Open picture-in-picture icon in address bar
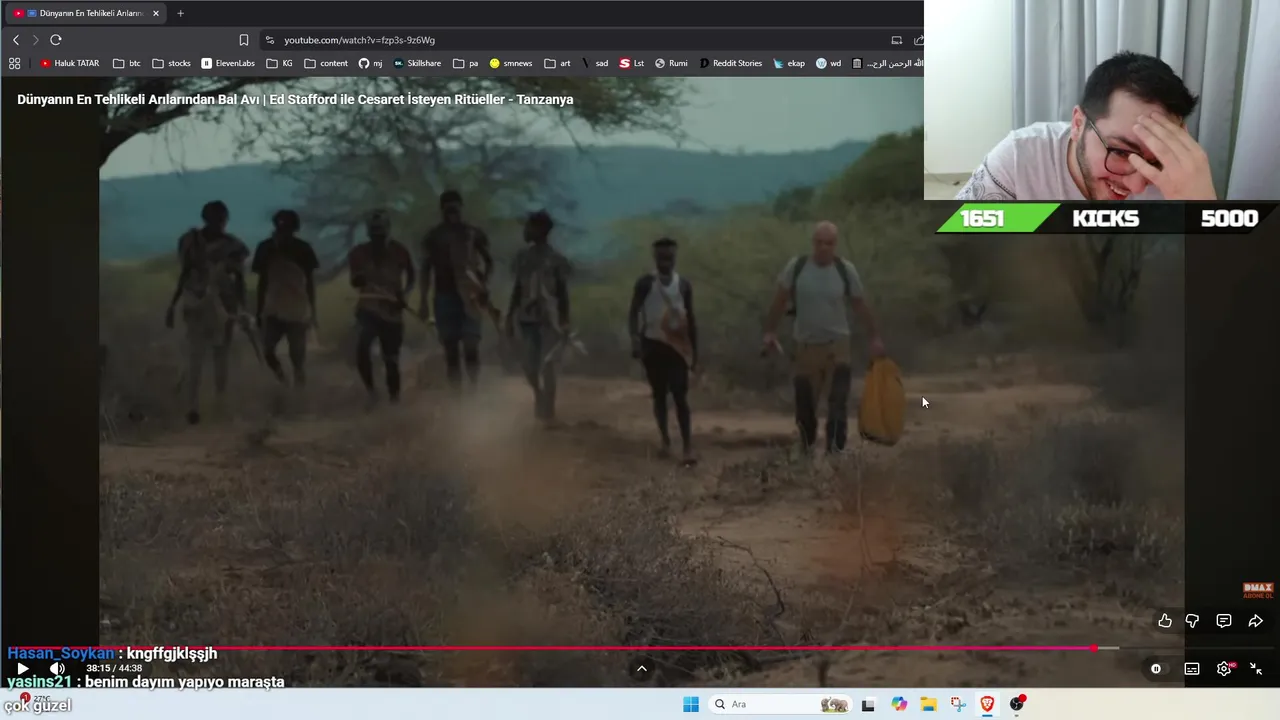1280x720 pixels. (x=897, y=40)
